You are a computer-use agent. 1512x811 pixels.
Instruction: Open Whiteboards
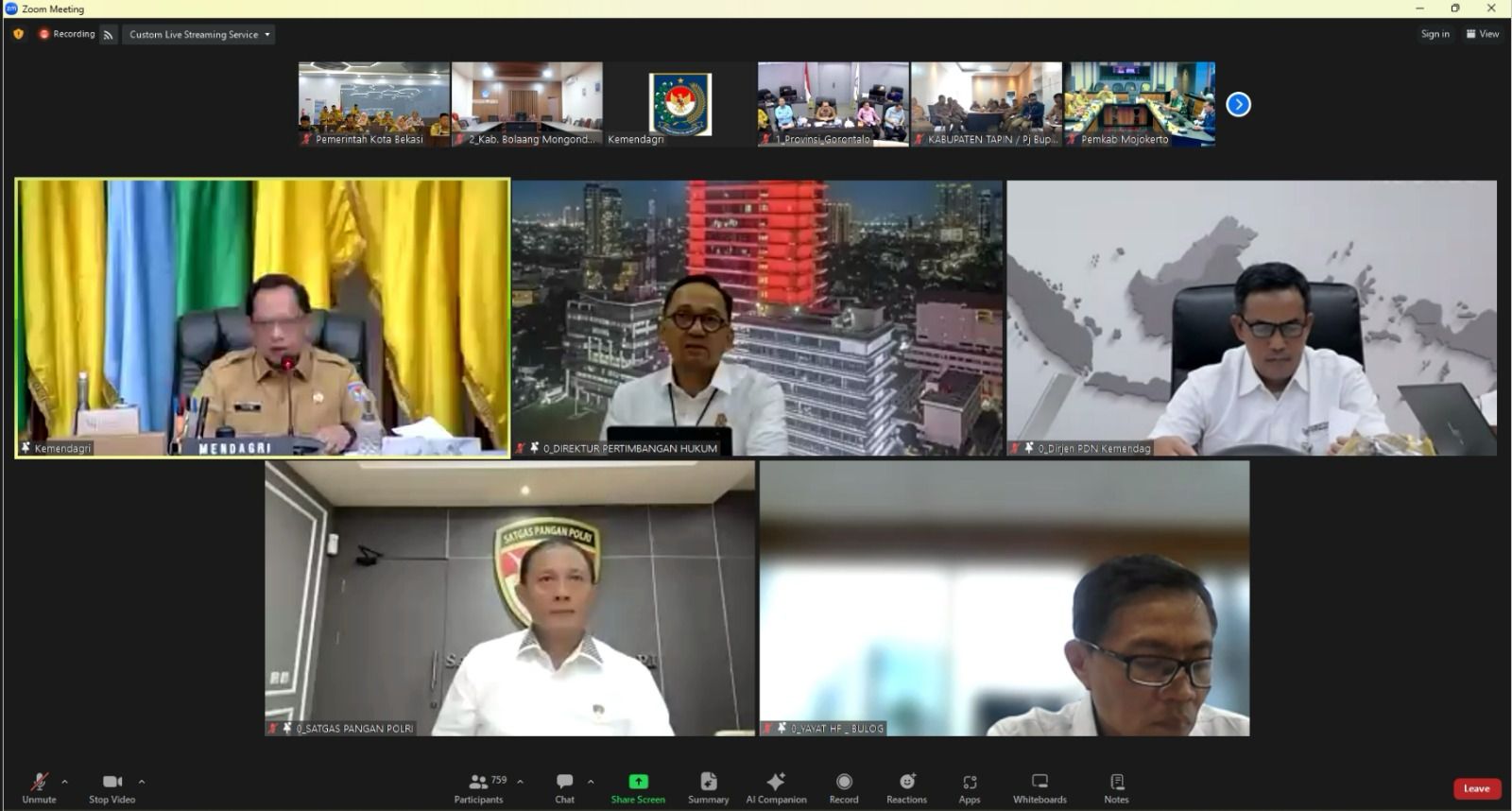(x=1039, y=787)
